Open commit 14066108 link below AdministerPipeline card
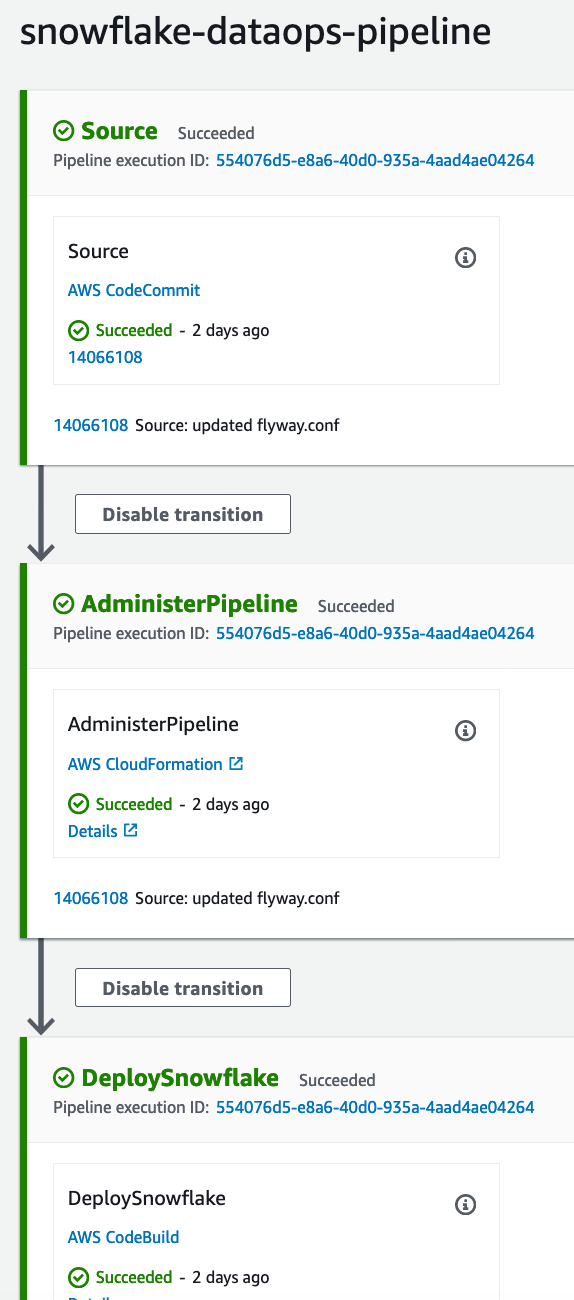The image size is (574, 1300). coord(91,898)
